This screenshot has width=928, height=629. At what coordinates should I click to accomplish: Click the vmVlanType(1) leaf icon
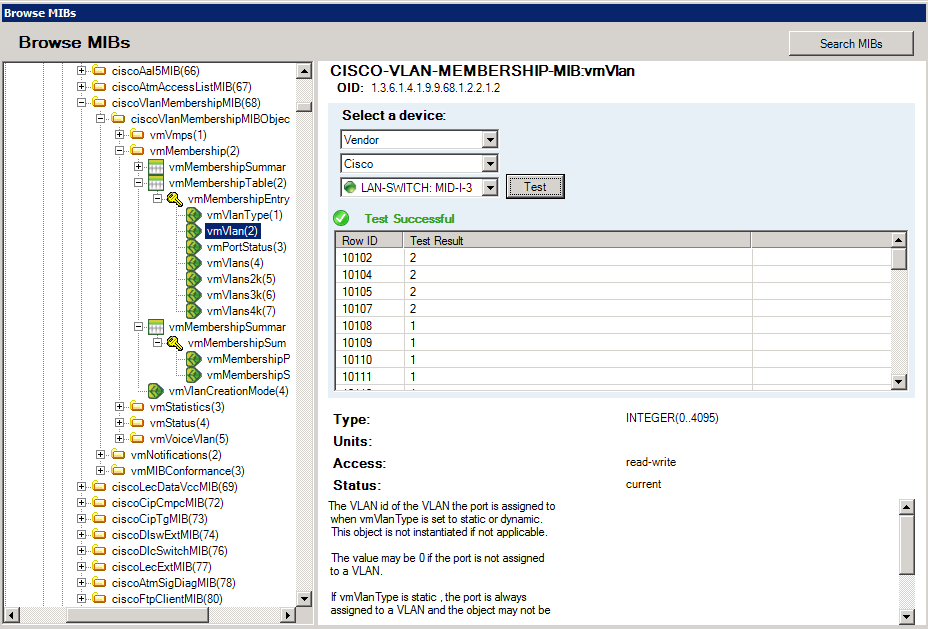[x=194, y=215]
